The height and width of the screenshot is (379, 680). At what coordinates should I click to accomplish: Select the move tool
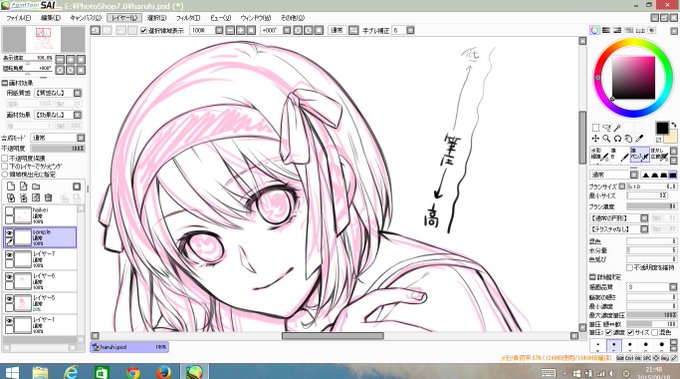coord(595,139)
